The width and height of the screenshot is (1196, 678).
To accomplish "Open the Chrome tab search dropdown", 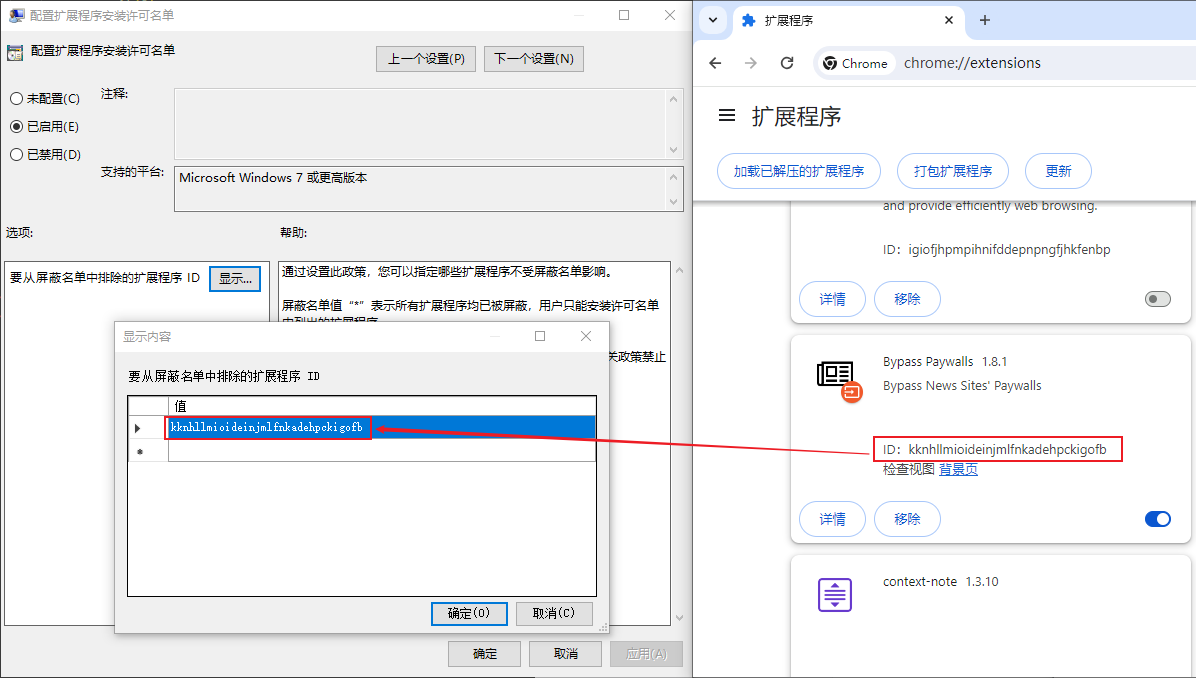I will click(713, 20).
